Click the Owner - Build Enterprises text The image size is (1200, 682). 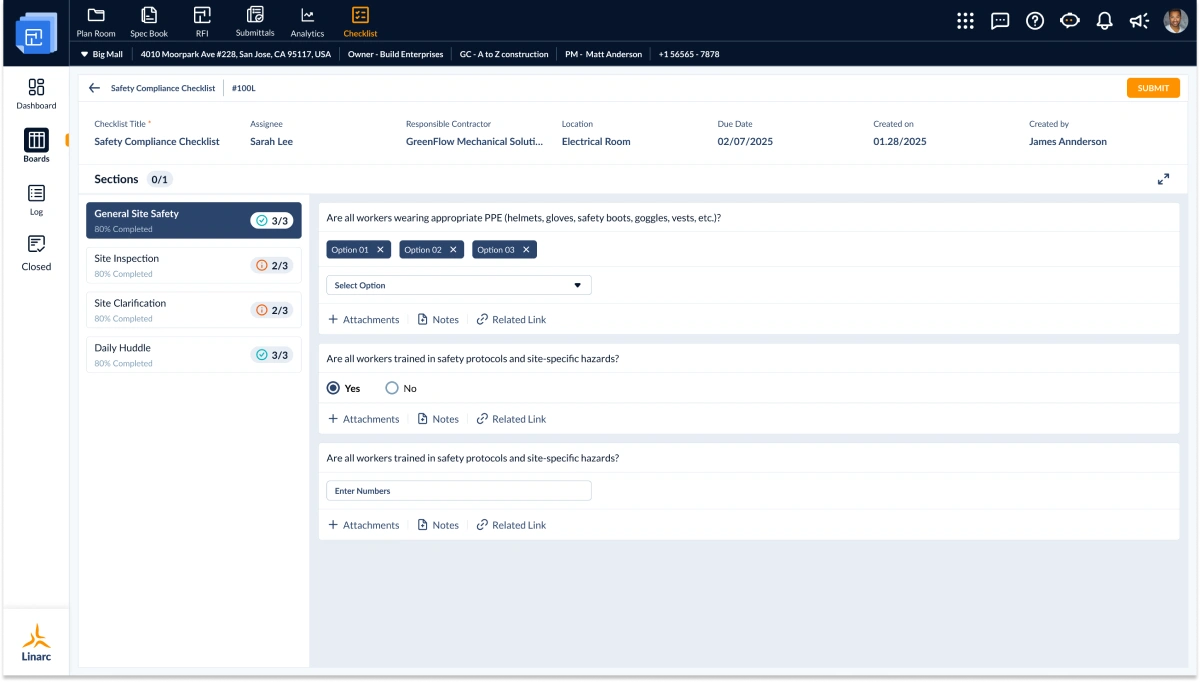pos(395,54)
